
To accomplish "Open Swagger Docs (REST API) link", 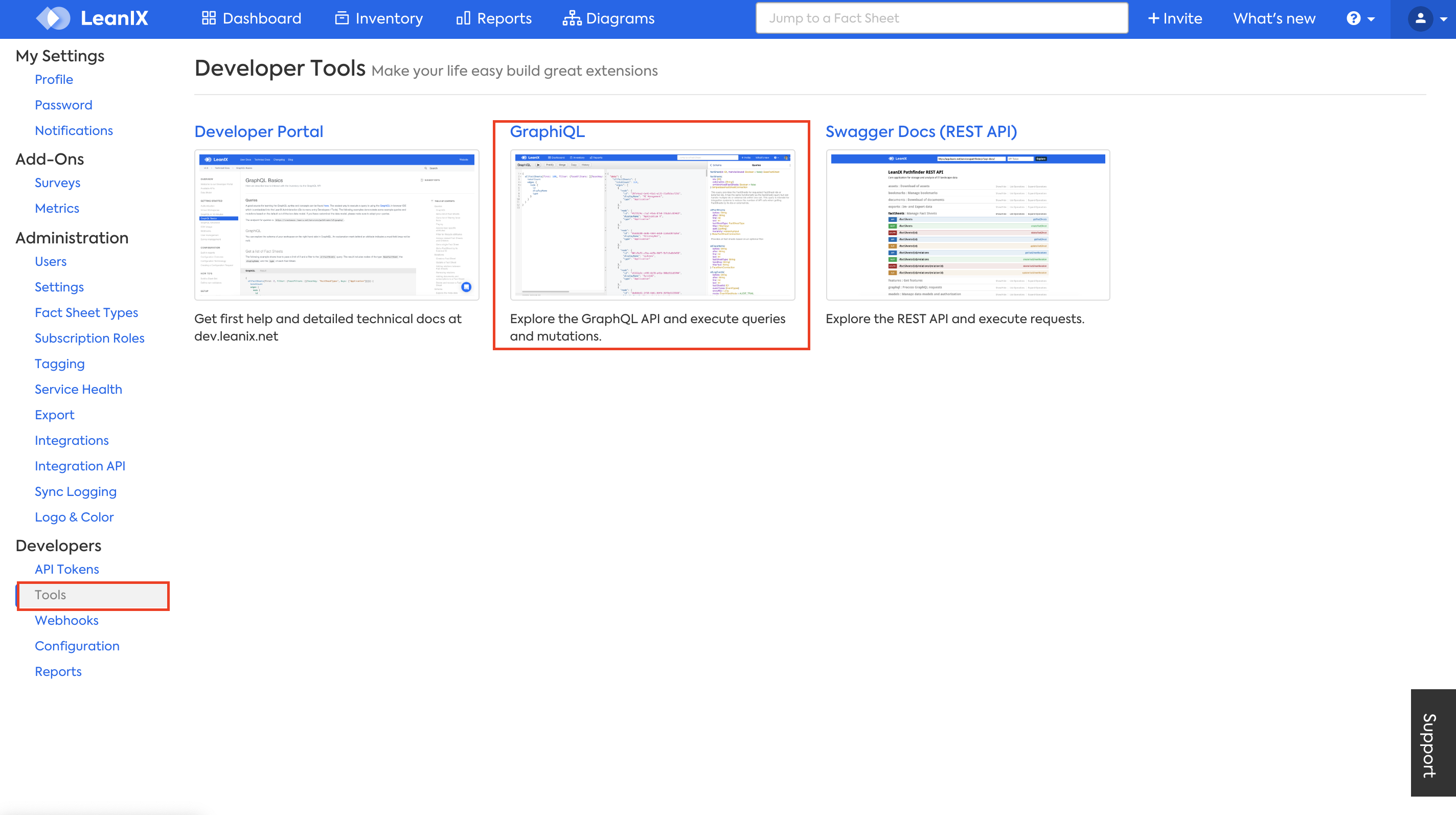I will pyautogui.click(x=921, y=131).
